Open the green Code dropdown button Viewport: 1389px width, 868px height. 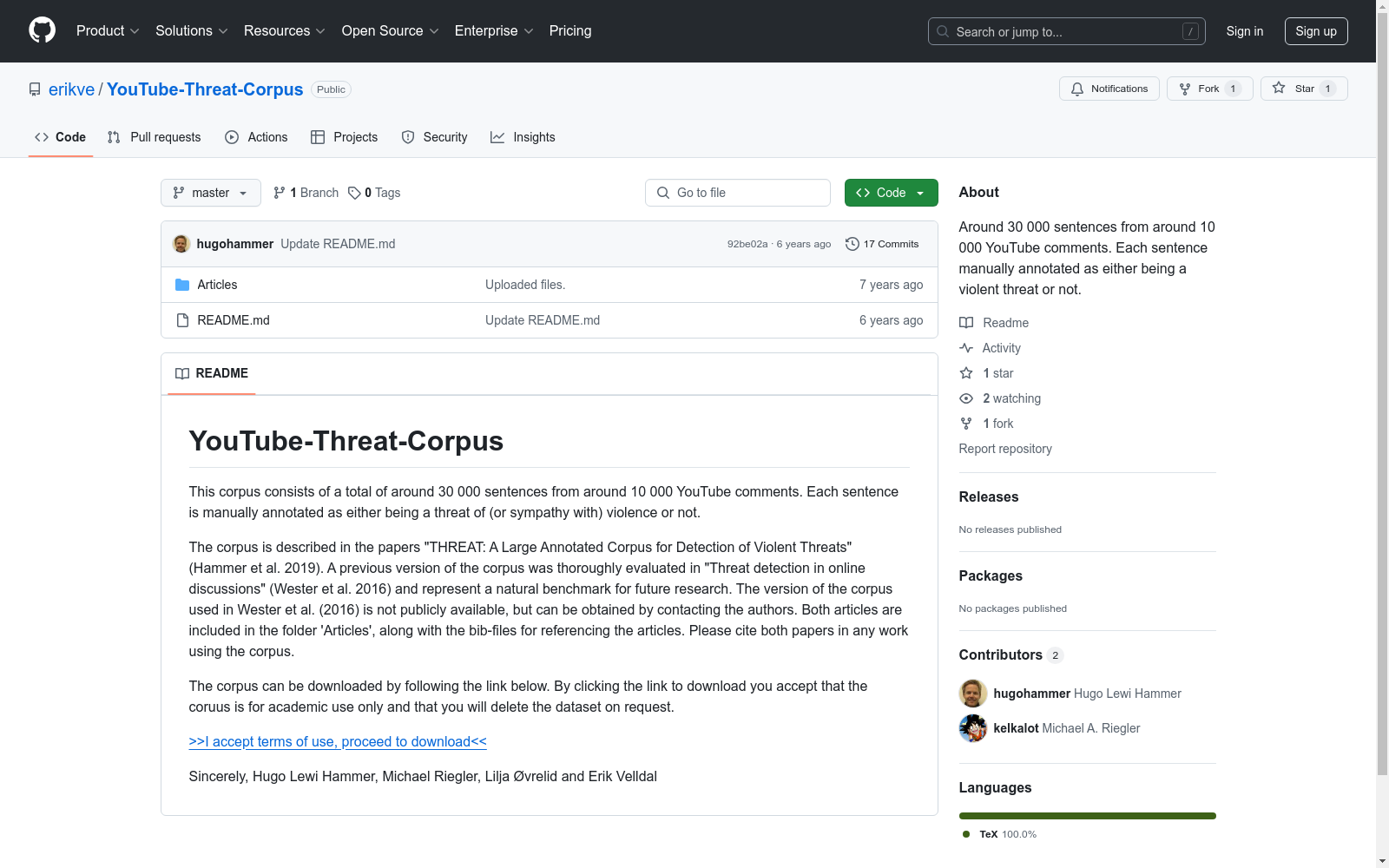pos(891,193)
